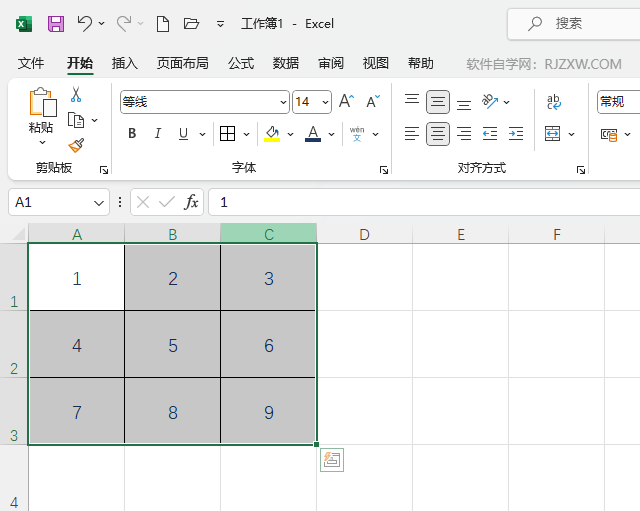This screenshot has height=511, width=640.
Task: Activate the Format Painter brush
Action: pos(76,145)
